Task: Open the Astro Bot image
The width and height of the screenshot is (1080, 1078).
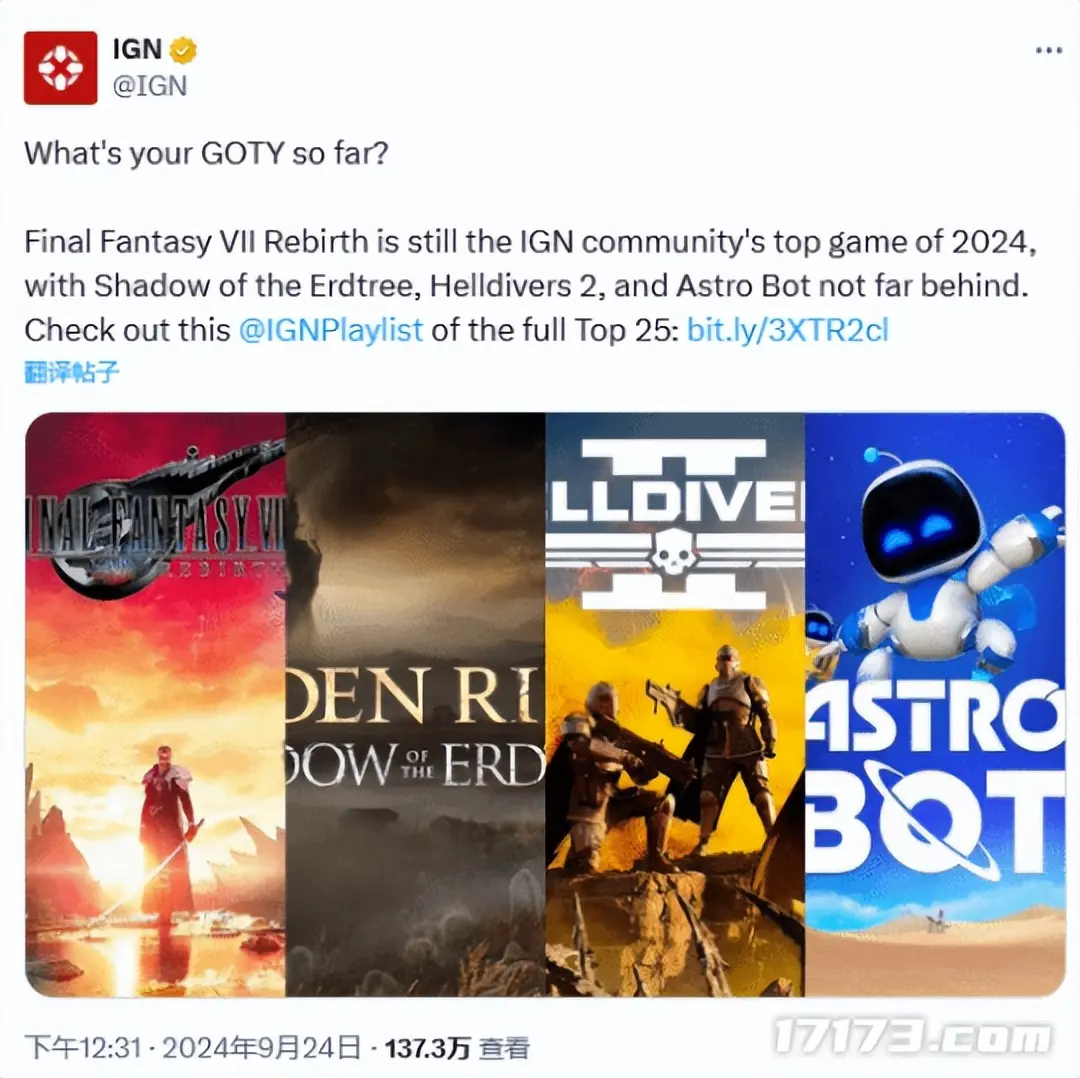Action: 935,704
